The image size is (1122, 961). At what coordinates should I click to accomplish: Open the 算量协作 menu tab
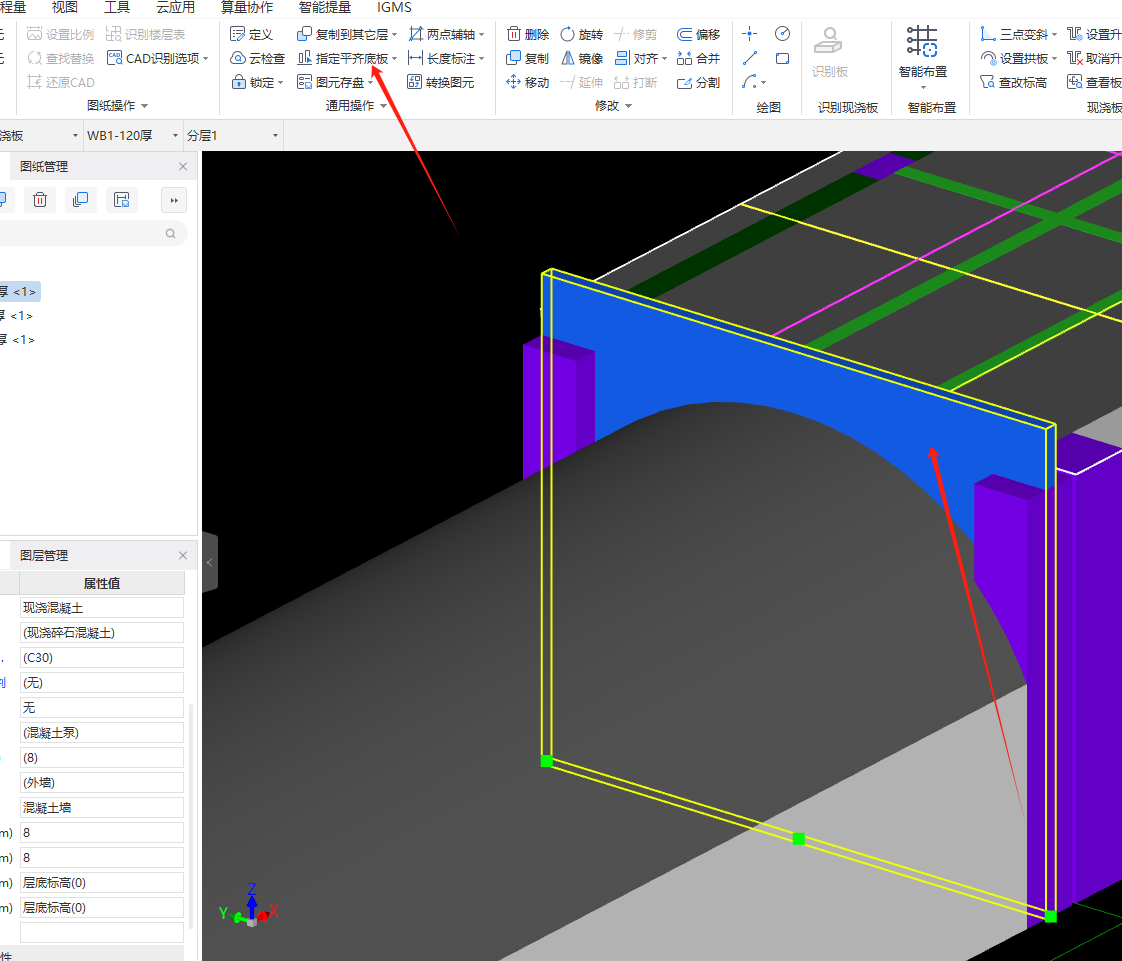point(247,7)
